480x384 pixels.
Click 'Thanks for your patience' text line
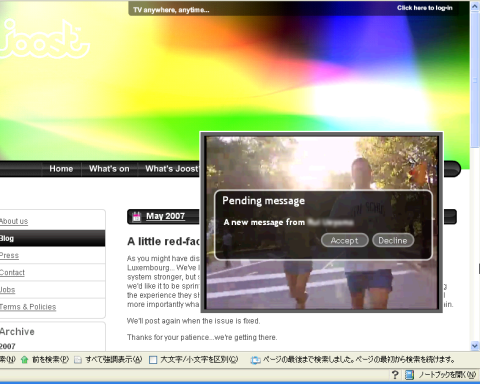[x=202, y=337]
